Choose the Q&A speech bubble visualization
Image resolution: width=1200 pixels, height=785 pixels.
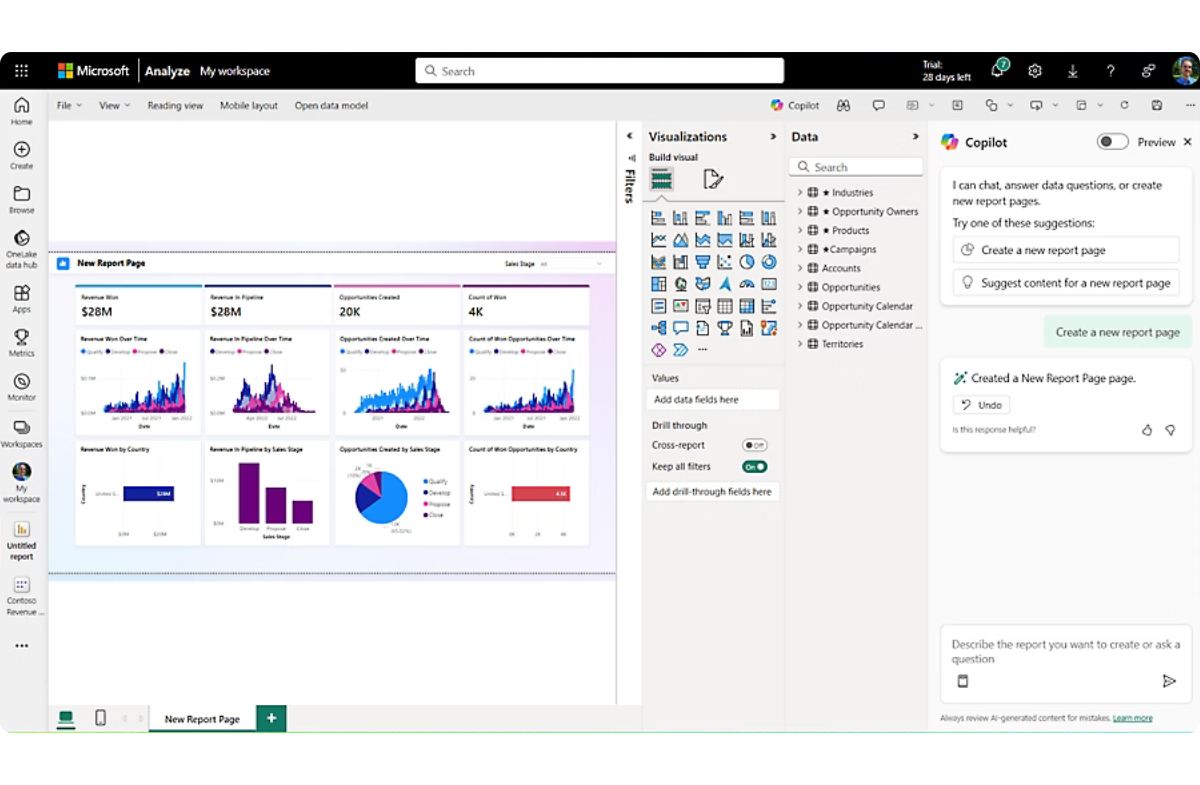click(681, 328)
